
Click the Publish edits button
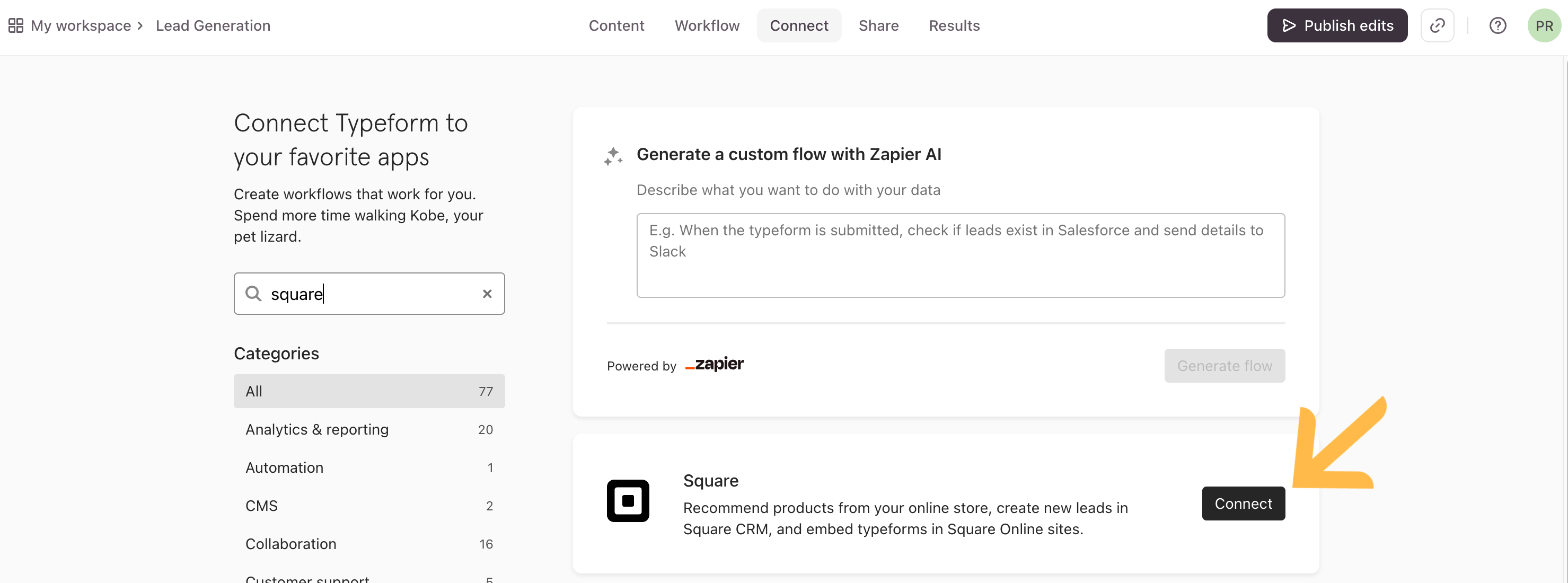pyautogui.click(x=1337, y=25)
